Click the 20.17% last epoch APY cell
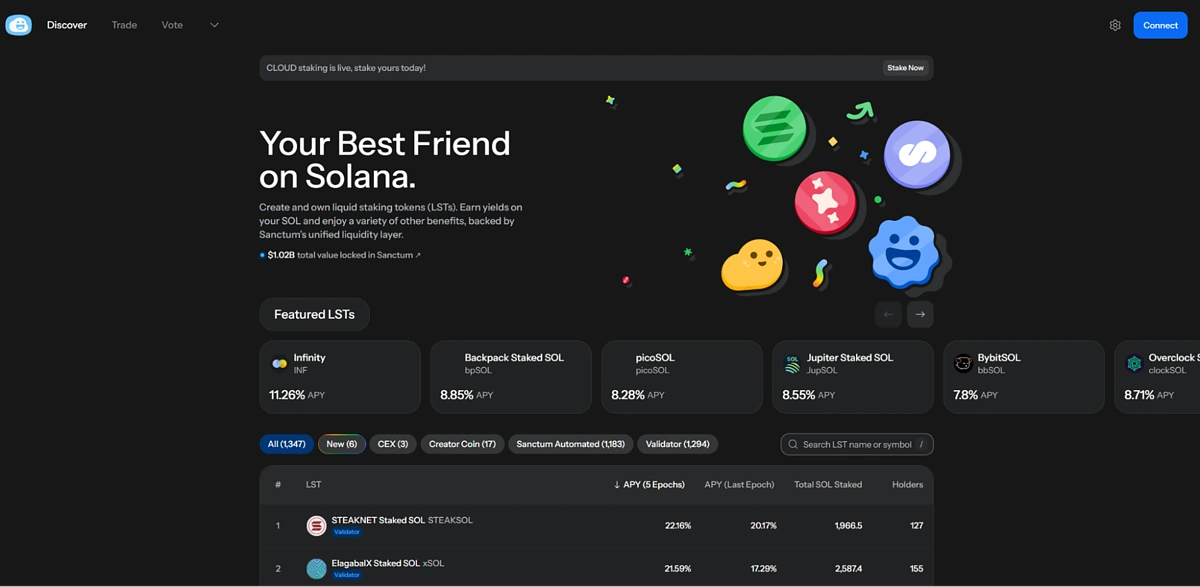 point(763,526)
